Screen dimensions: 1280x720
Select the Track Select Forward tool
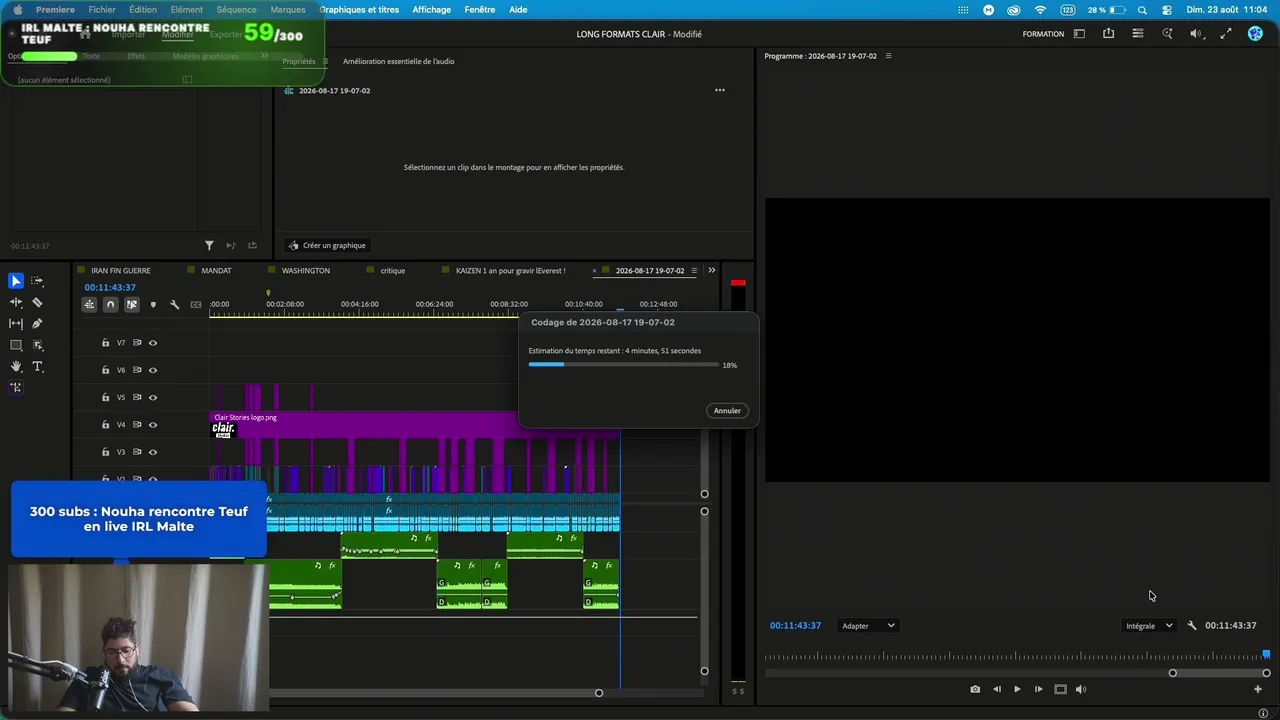(37, 281)
